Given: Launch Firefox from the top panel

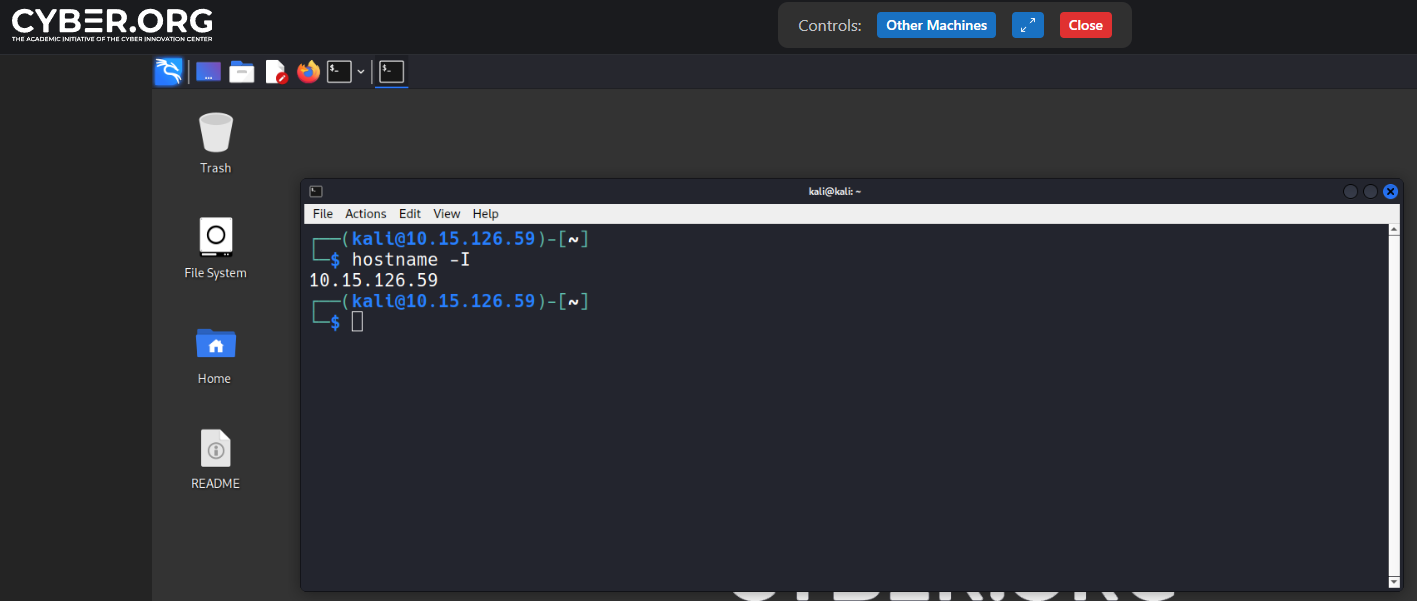Looking at the screenshot, I should click(308, 72).
